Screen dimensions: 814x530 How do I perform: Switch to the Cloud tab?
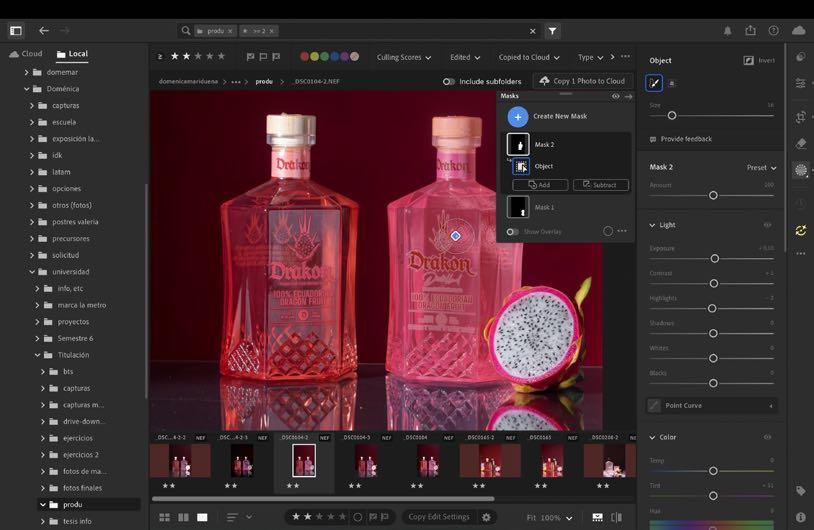point(26,53)
